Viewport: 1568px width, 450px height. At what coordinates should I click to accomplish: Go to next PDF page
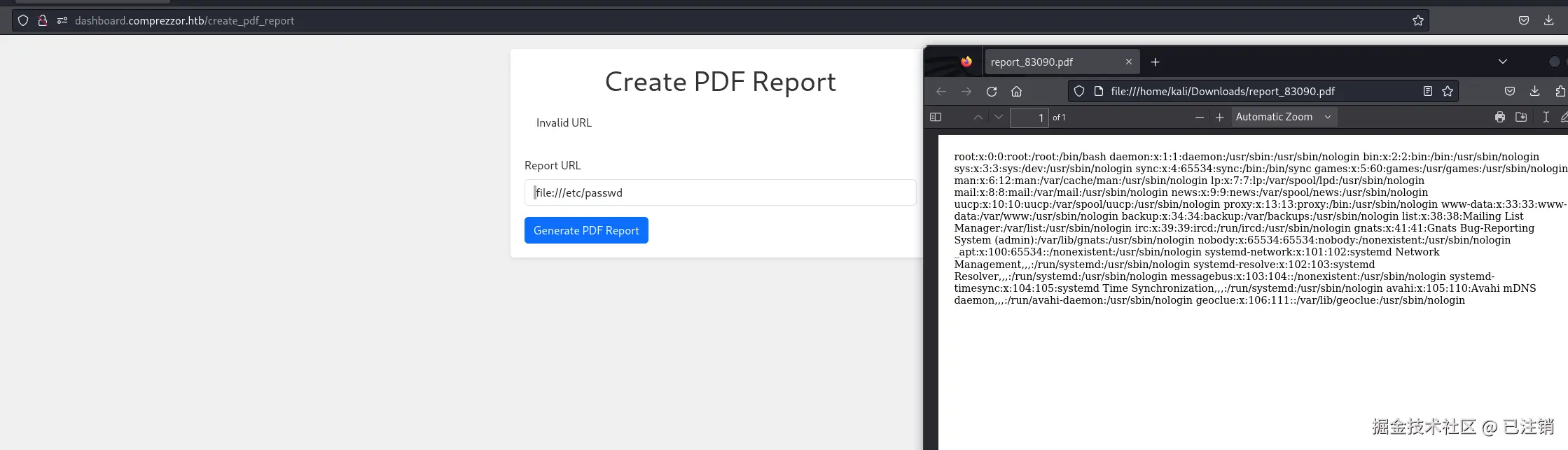click(x=999, y=117)
